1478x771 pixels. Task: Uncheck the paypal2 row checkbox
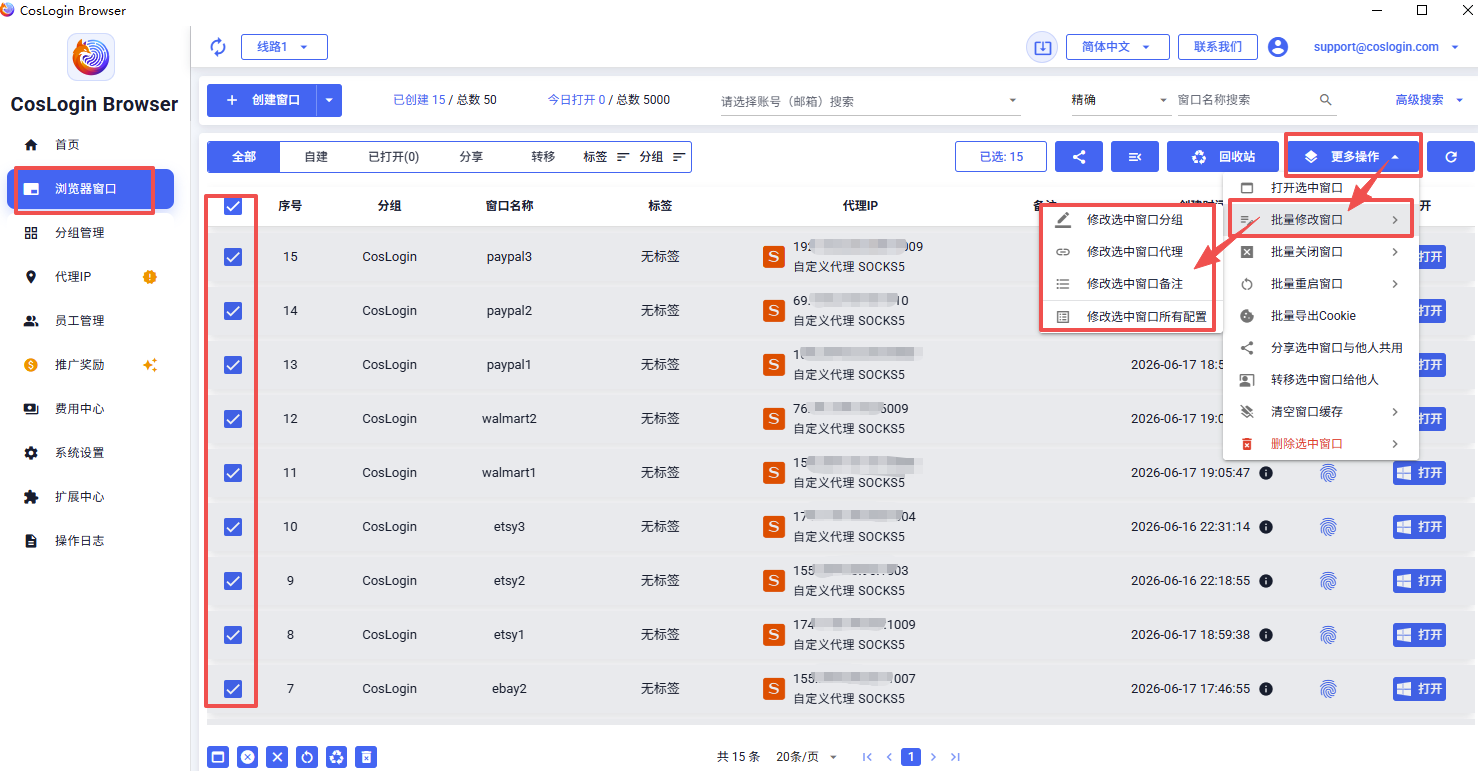coord(233,311)
